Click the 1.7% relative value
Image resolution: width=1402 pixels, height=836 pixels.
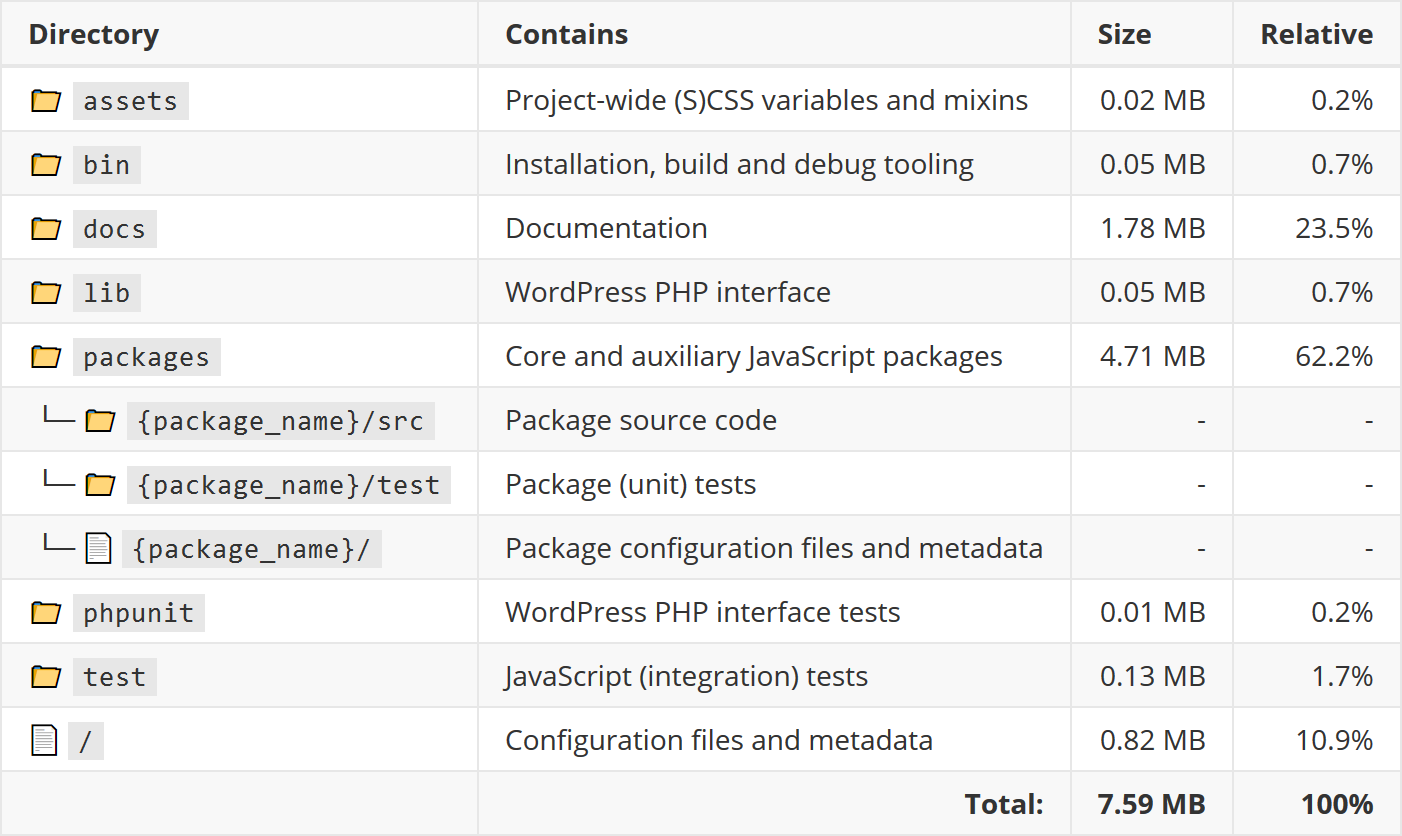coord(1342,676)
